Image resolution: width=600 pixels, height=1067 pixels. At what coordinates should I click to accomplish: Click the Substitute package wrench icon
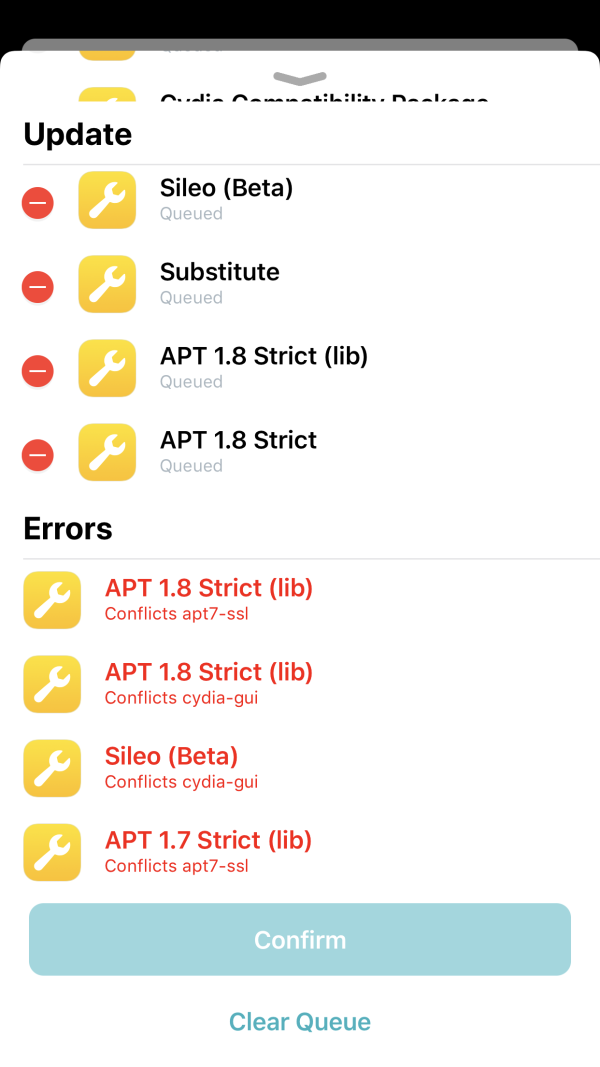tap(107, 284)
